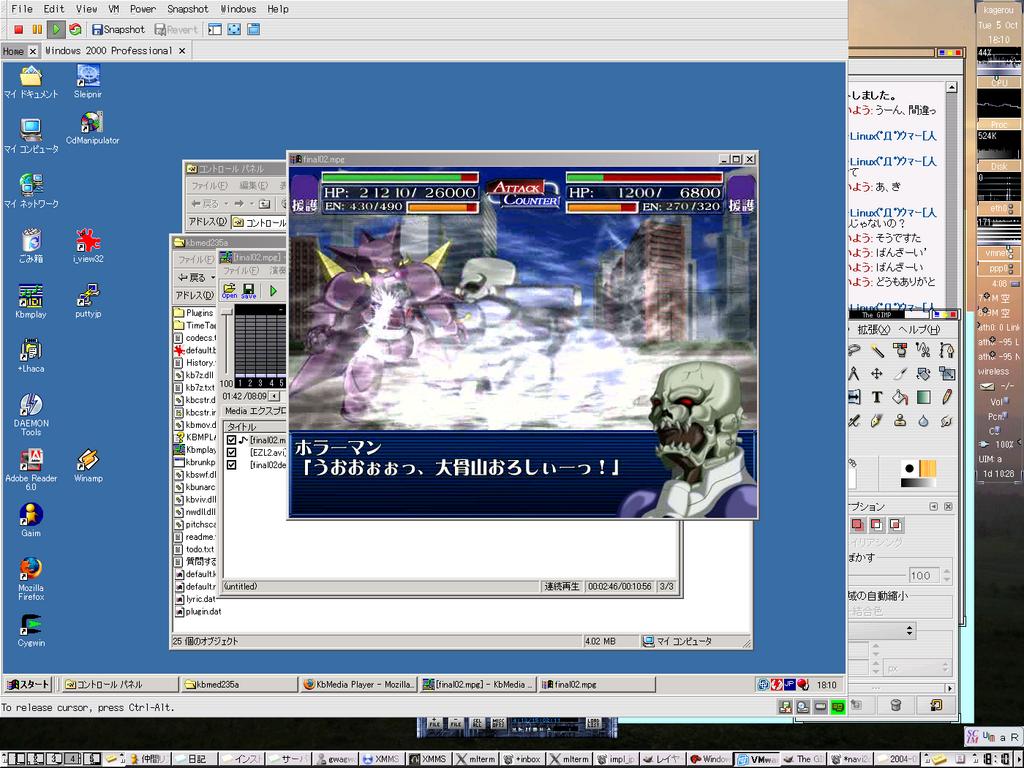
Task: Click the reset icon in GIMP tool options
Action: (x=936, y=705)
